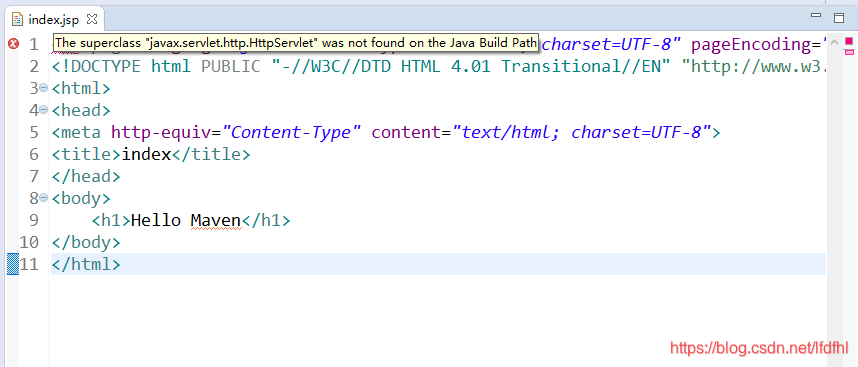Collapse the head tag fold on line 4

[x=44, y=110]
